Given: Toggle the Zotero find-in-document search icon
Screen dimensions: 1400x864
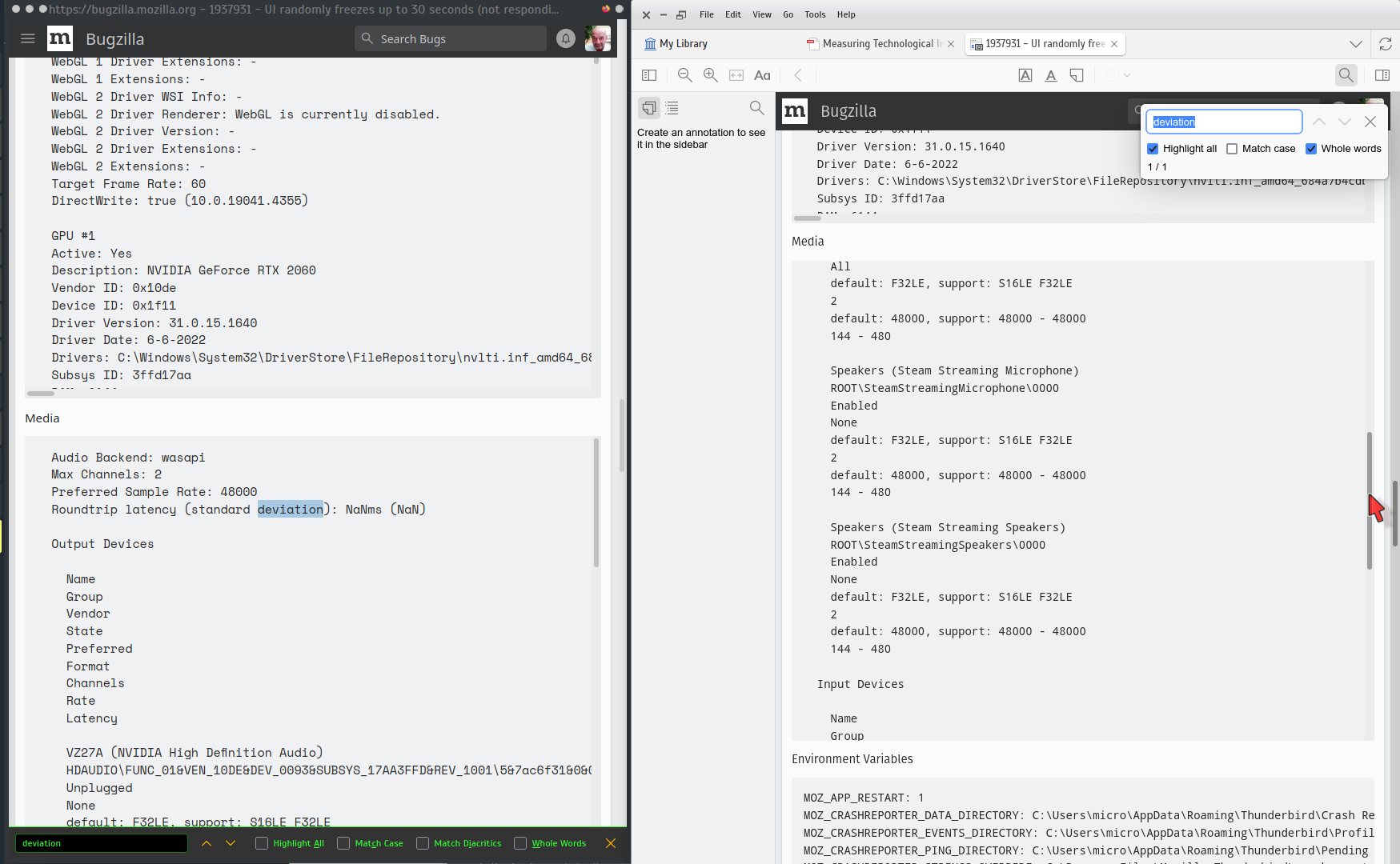Looking at the screenshot, I should [1346, 75].
